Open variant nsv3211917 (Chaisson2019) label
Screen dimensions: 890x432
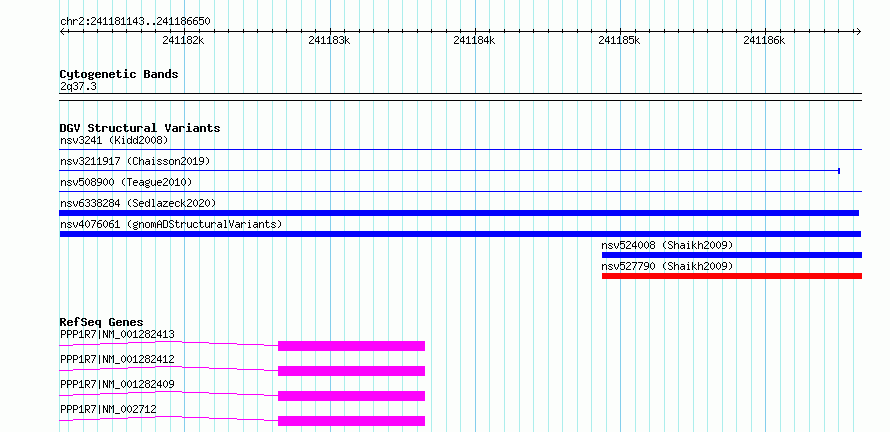[x=135, y=161]
